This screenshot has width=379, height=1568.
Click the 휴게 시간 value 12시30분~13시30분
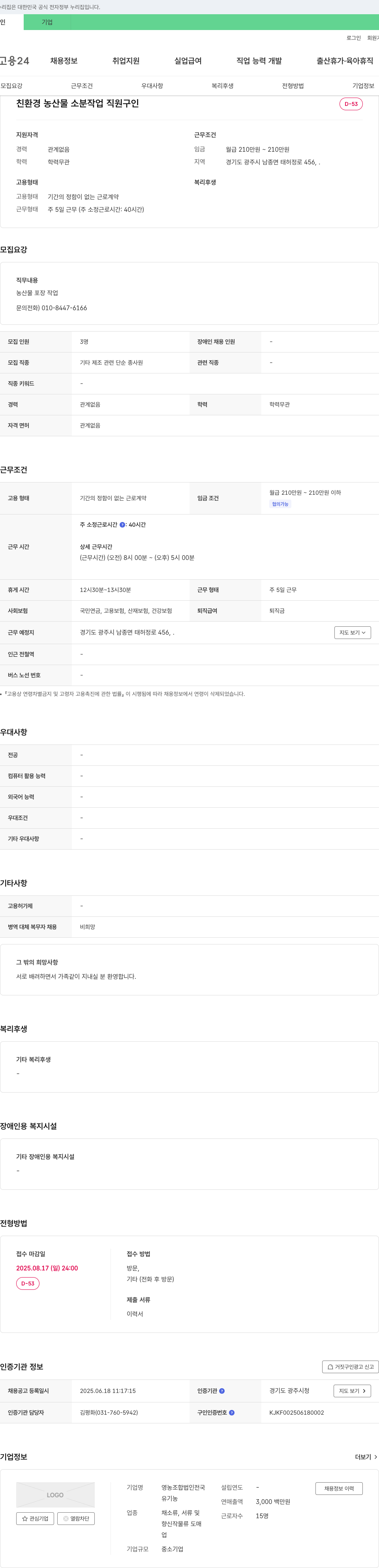point(105,590)
